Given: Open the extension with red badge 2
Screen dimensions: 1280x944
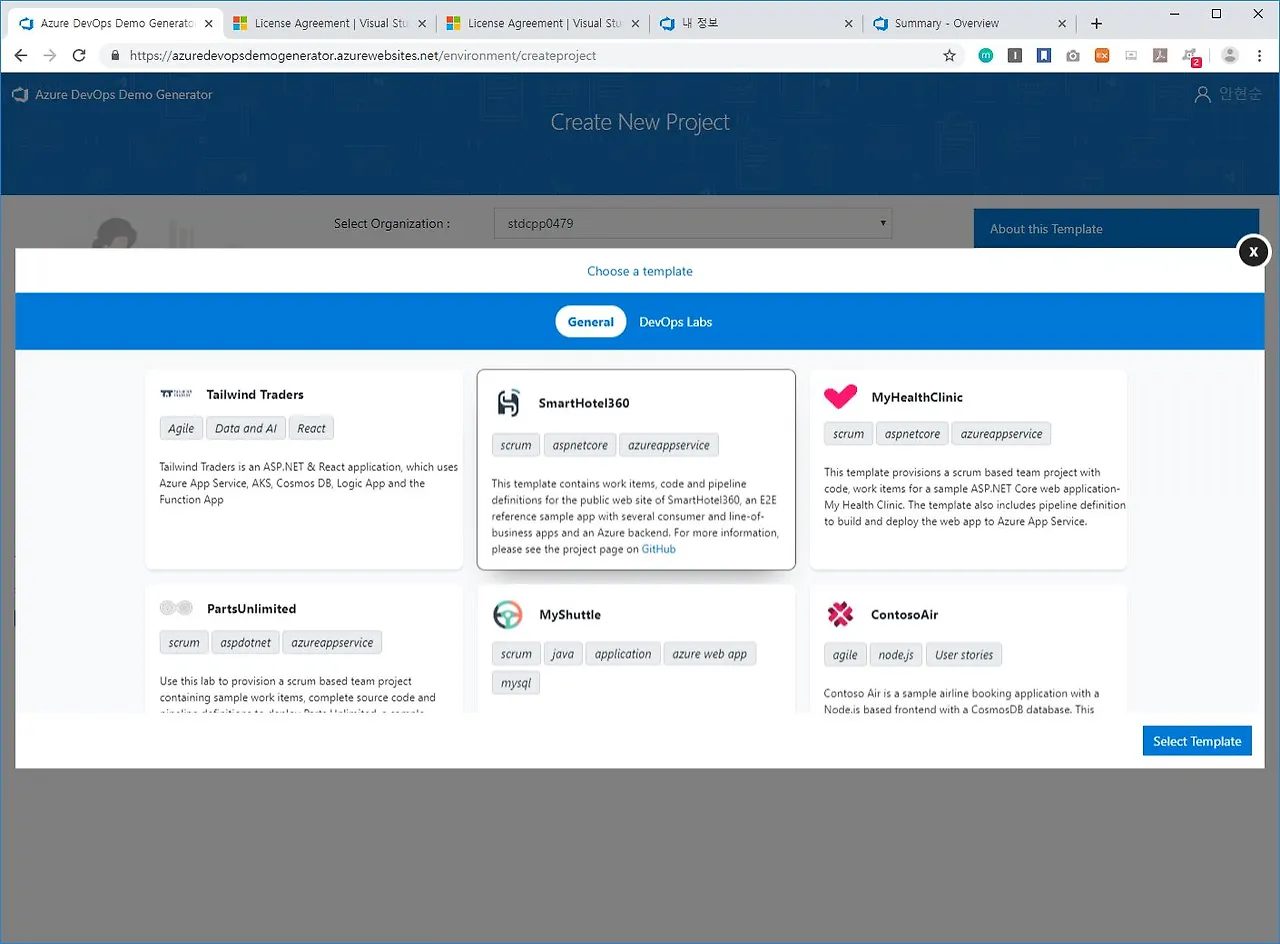Looking at the screenshot, I should 1190,57.
